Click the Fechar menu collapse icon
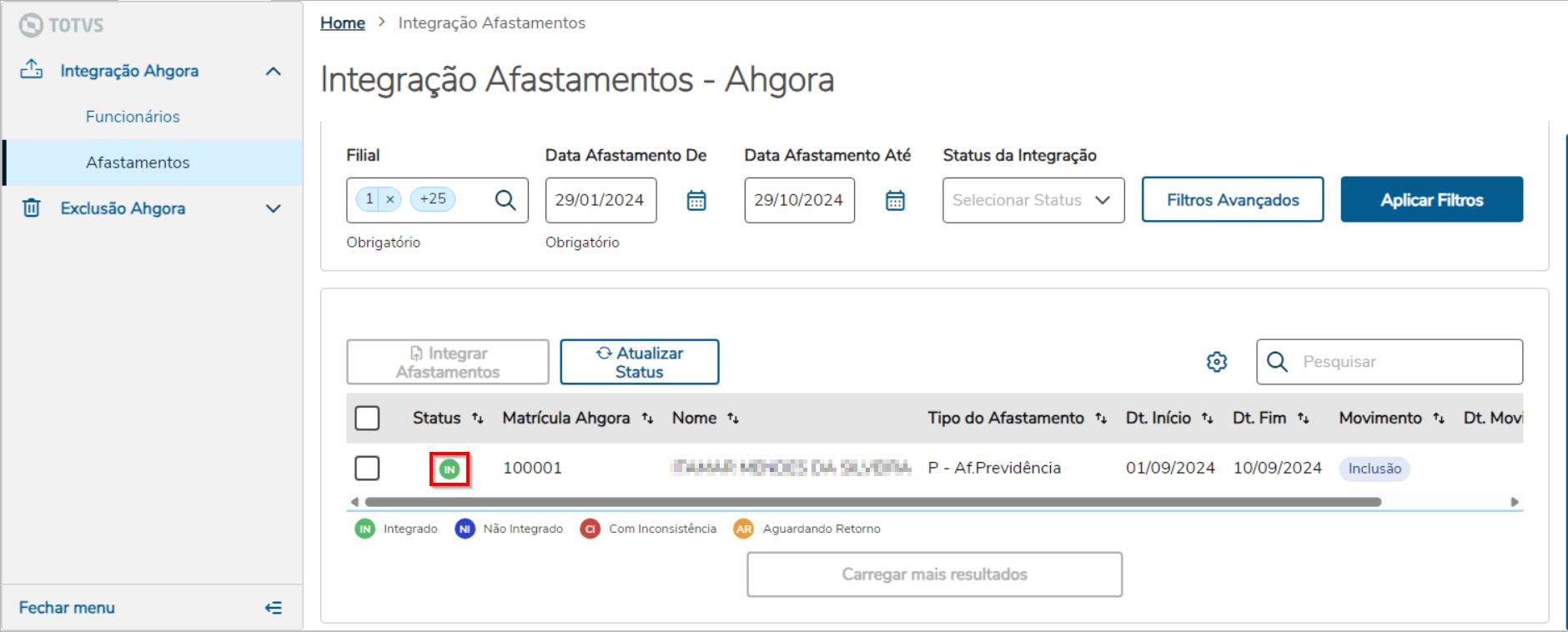This screenshot has width=1568, height=632. (x=273, y=608)
